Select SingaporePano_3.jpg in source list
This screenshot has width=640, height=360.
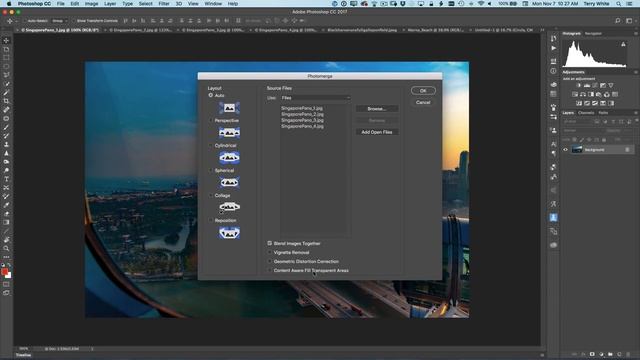(x=302, y=120)
